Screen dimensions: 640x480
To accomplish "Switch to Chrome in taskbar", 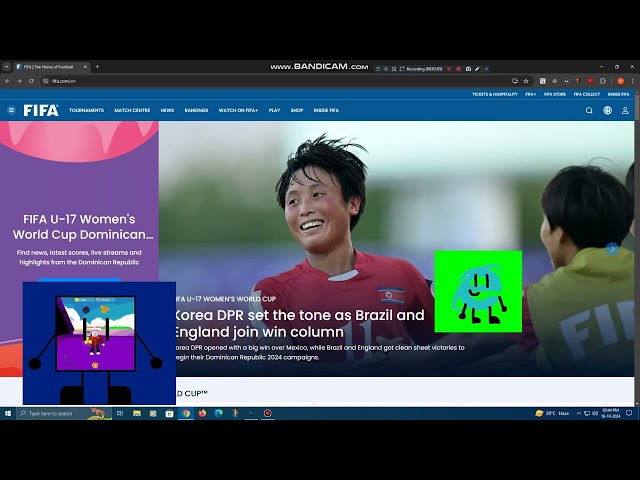I will tap(186, 413).
